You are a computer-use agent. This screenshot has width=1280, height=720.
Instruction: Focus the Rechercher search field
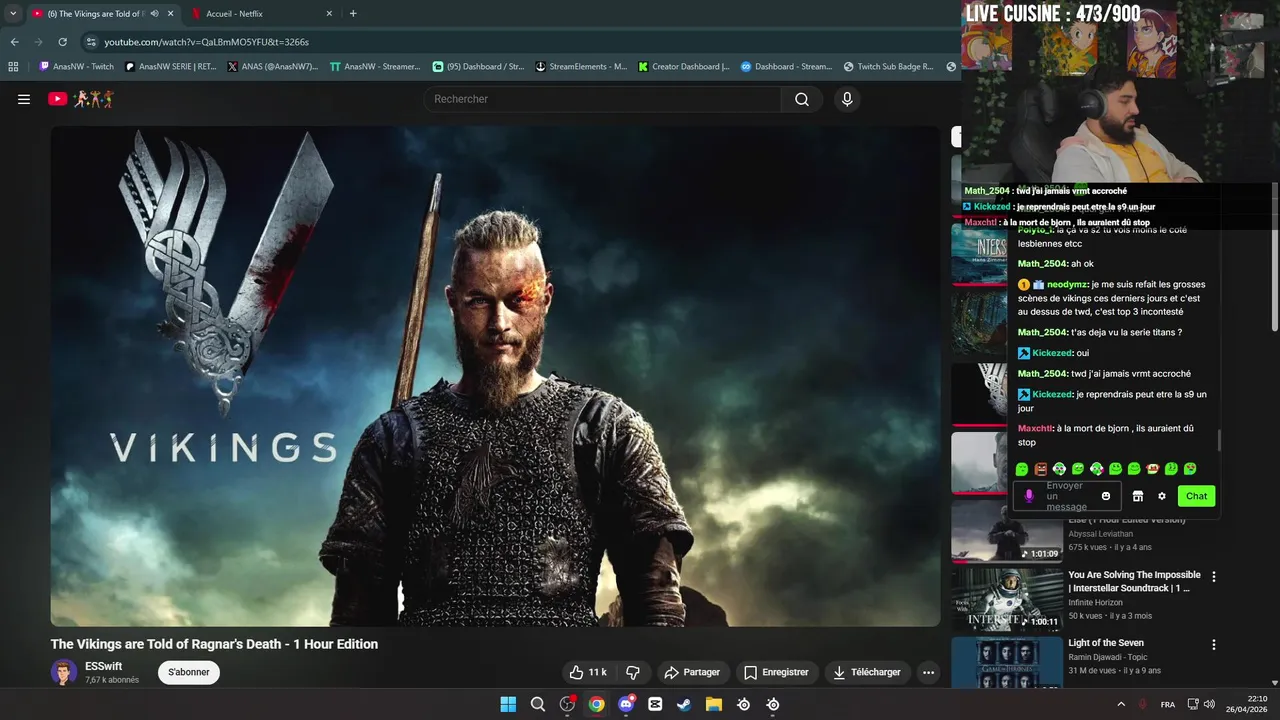click(x=603, y=99)
